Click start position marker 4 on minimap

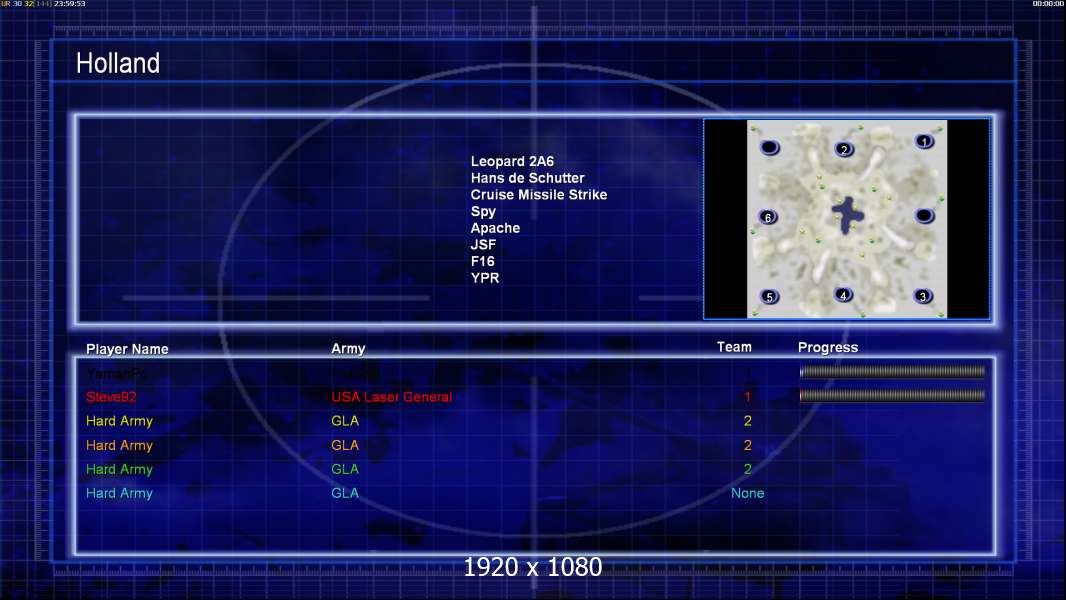(843, 296)
